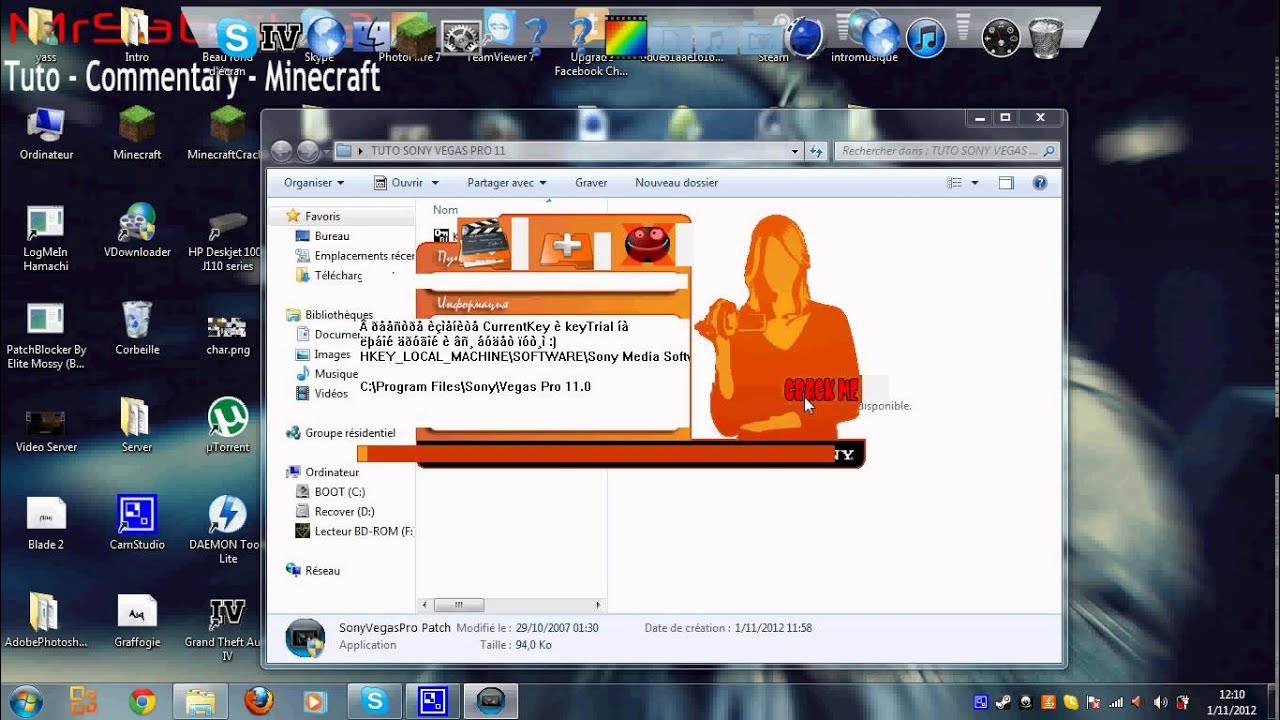1280x720 pixels.
Task: Open the AdobePhotosh... folder on desktop
Action: 46,620
